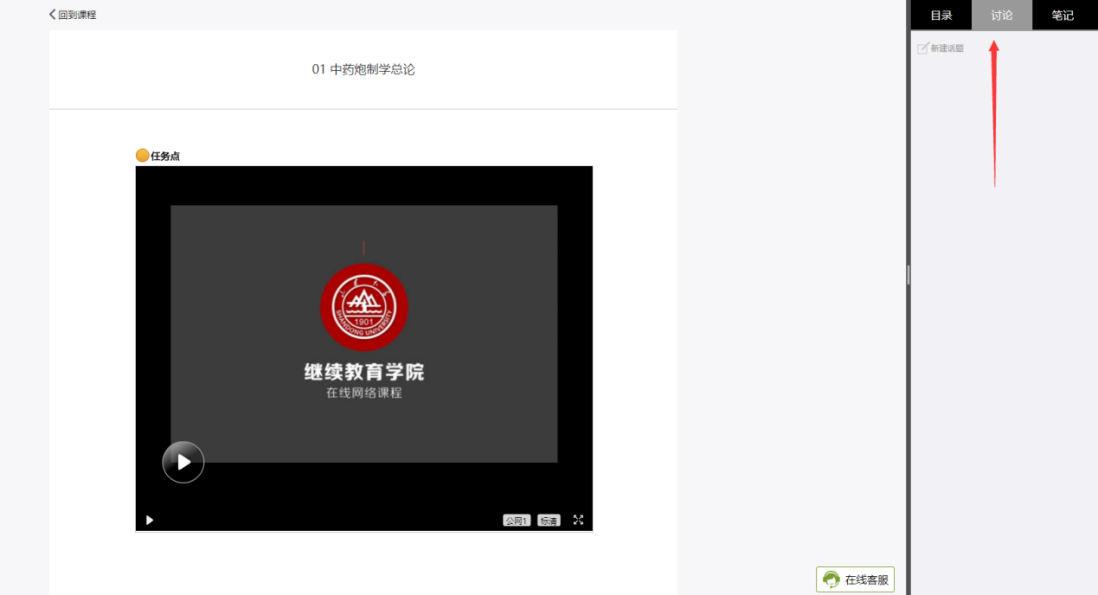The height and width of the screenshot is (595, 1098).
Task: Open the 公网1 network line selector
Action: [x=516, y=520]
